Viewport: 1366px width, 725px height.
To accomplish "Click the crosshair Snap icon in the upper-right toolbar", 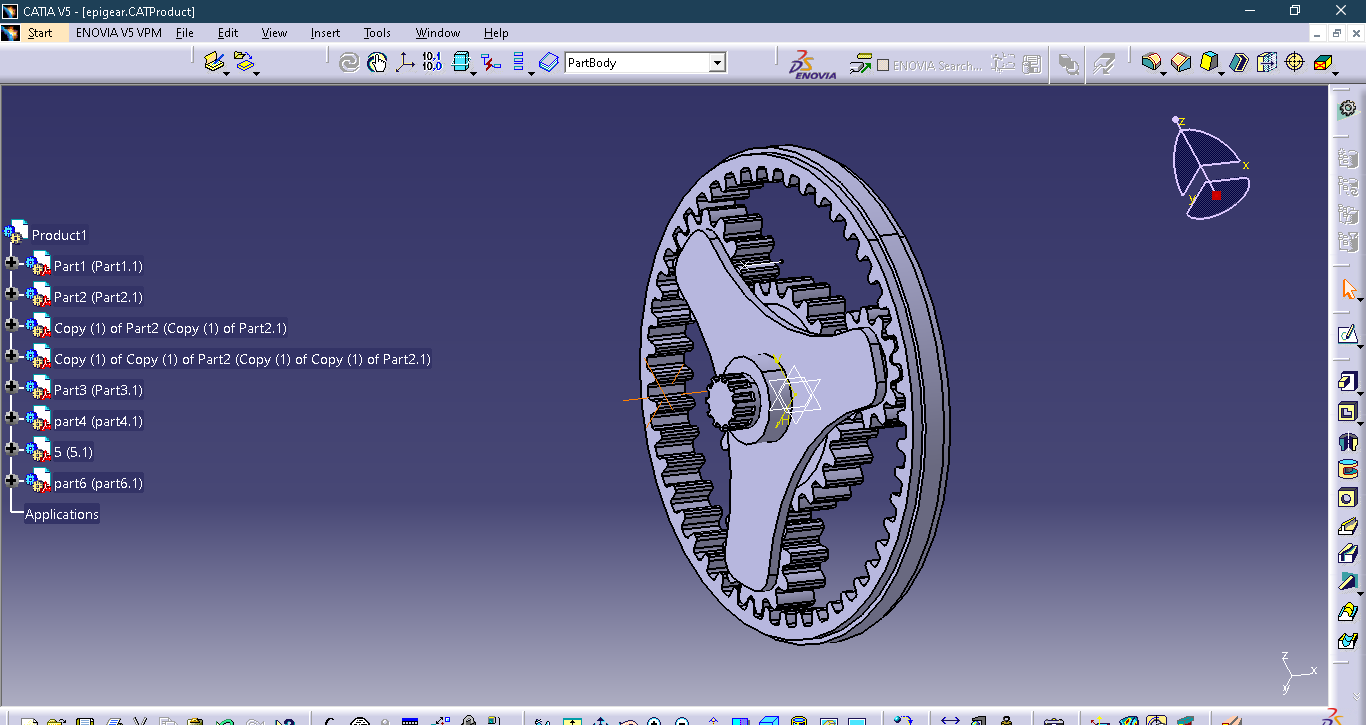I will tap(1295, 62).
